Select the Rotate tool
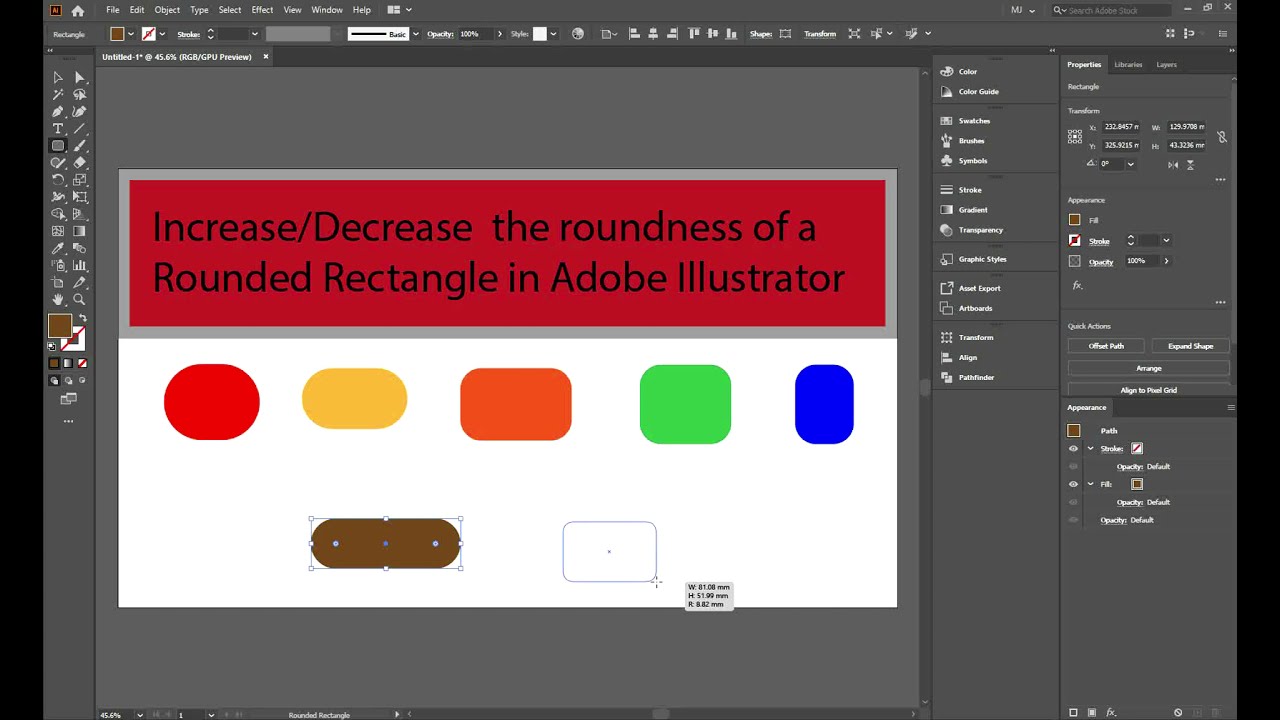This screenshot has width=1280, height=720. tap(58, 180)
